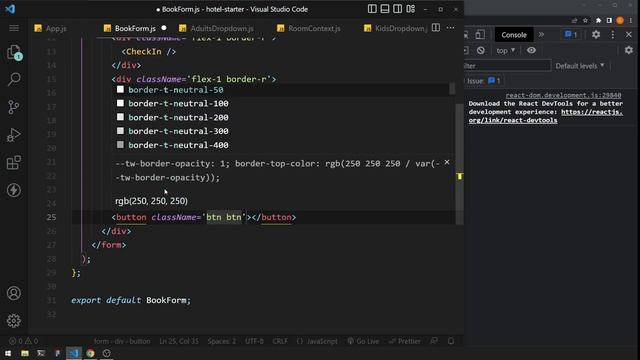Click the export default BookForm line
640x360 pixels.
(x=131, y=300)
